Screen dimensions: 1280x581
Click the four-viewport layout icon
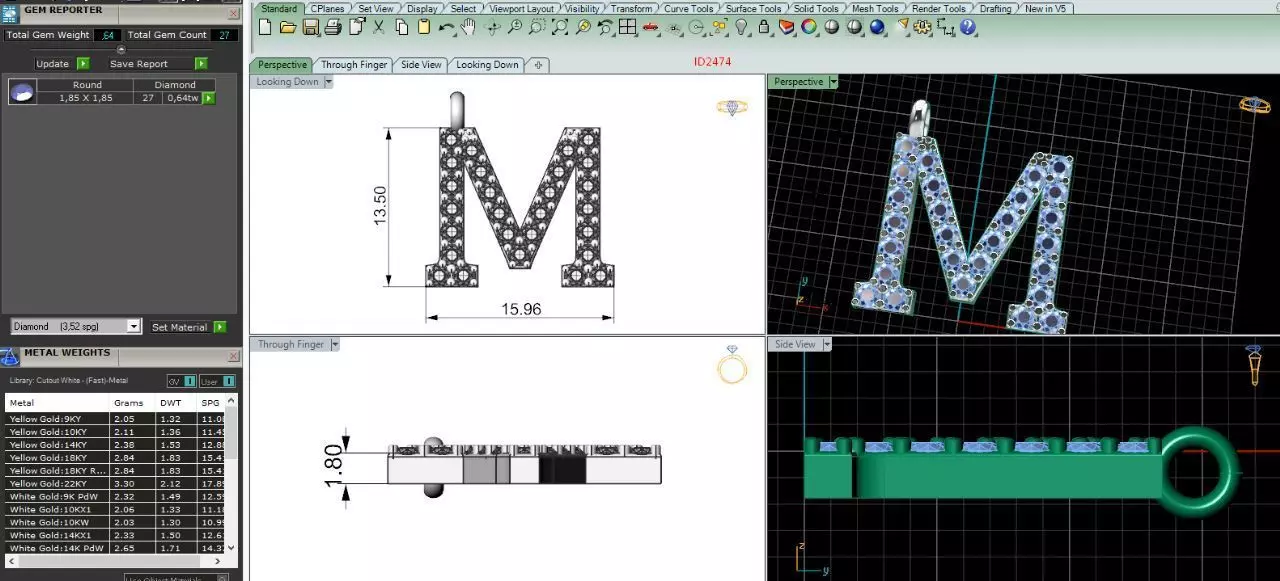click(x=627, y=27)
